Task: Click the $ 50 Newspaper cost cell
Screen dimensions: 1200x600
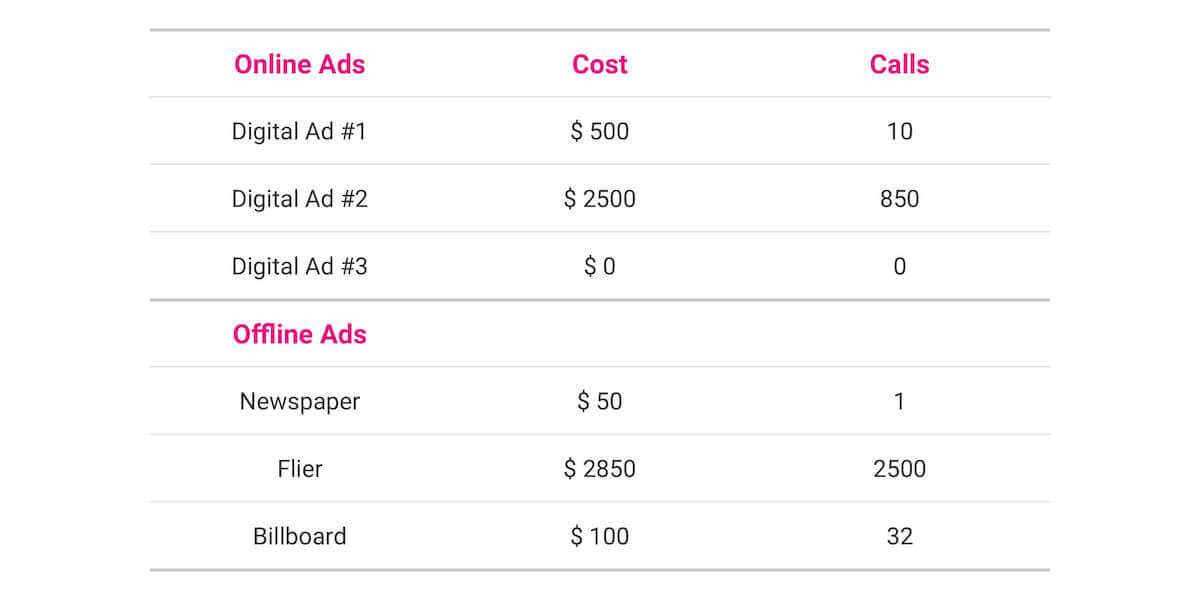Action: [599, 401]
